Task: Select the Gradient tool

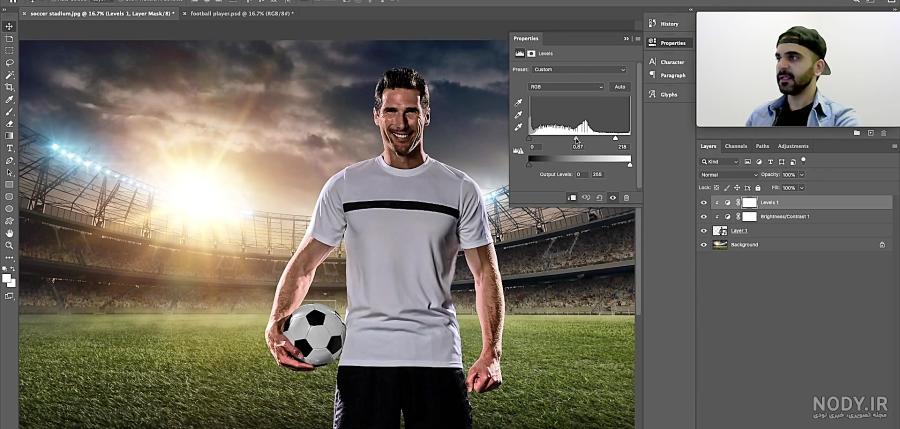Action: (9, 136)
